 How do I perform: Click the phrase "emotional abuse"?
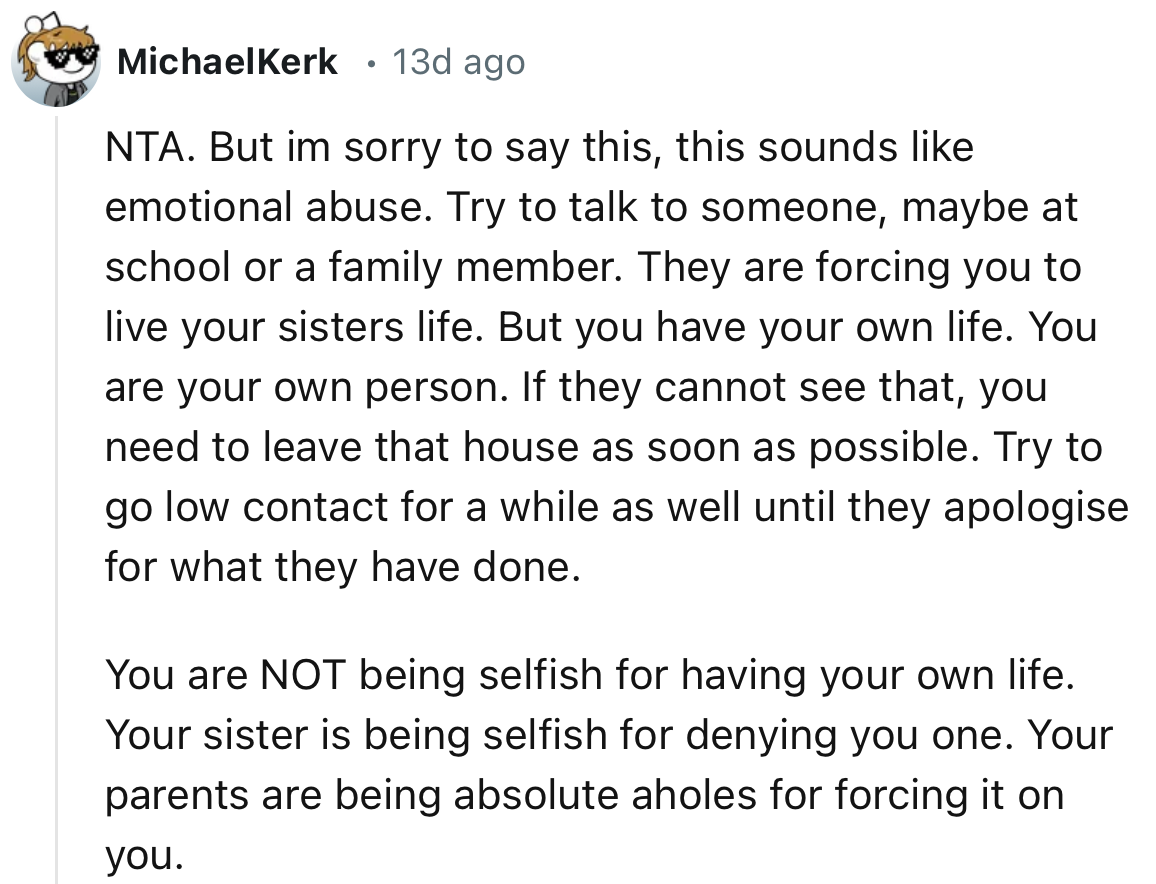coord(268,208)
